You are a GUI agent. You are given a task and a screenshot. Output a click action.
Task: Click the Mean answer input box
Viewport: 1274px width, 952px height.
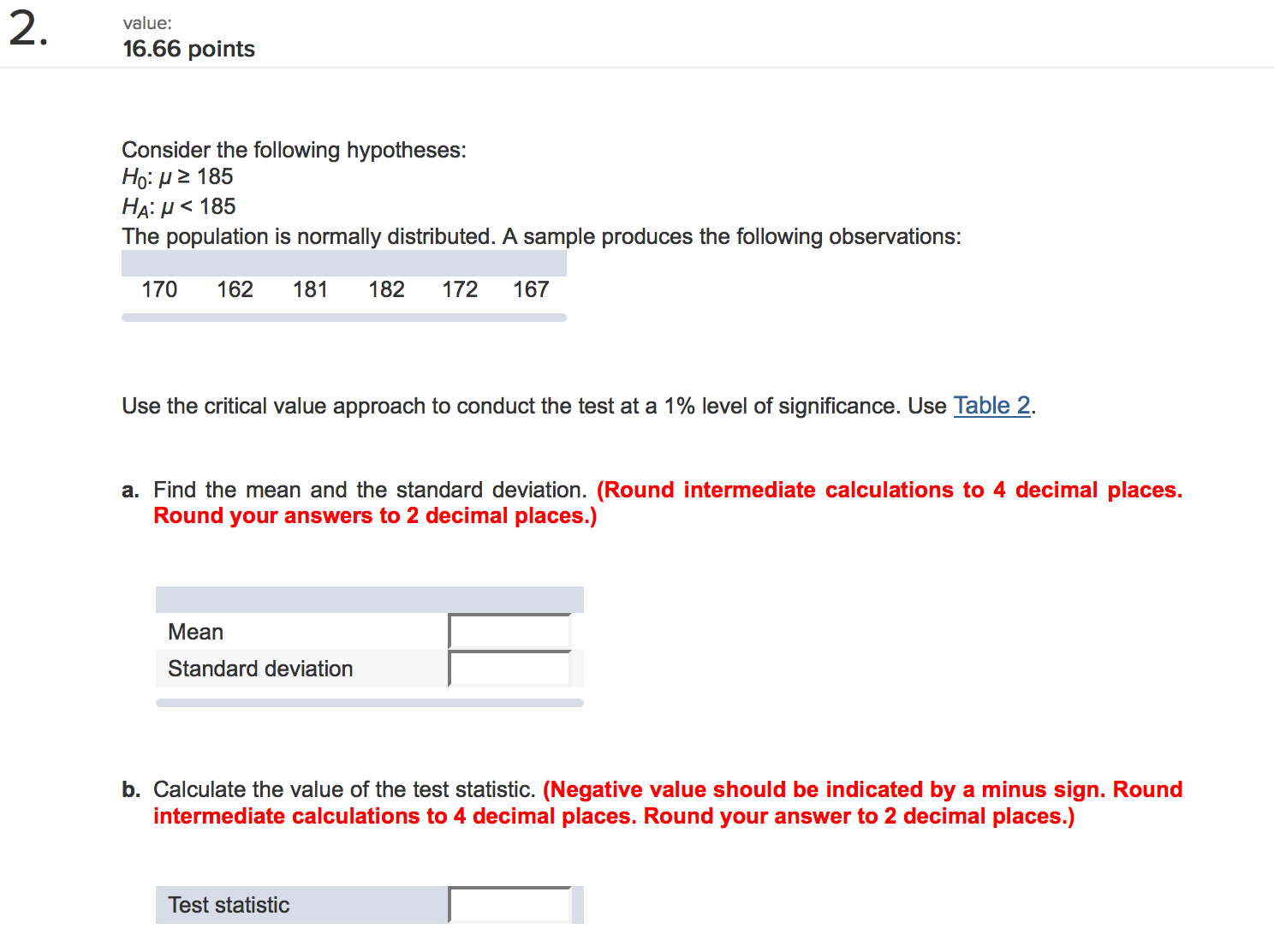click(509, 632)
